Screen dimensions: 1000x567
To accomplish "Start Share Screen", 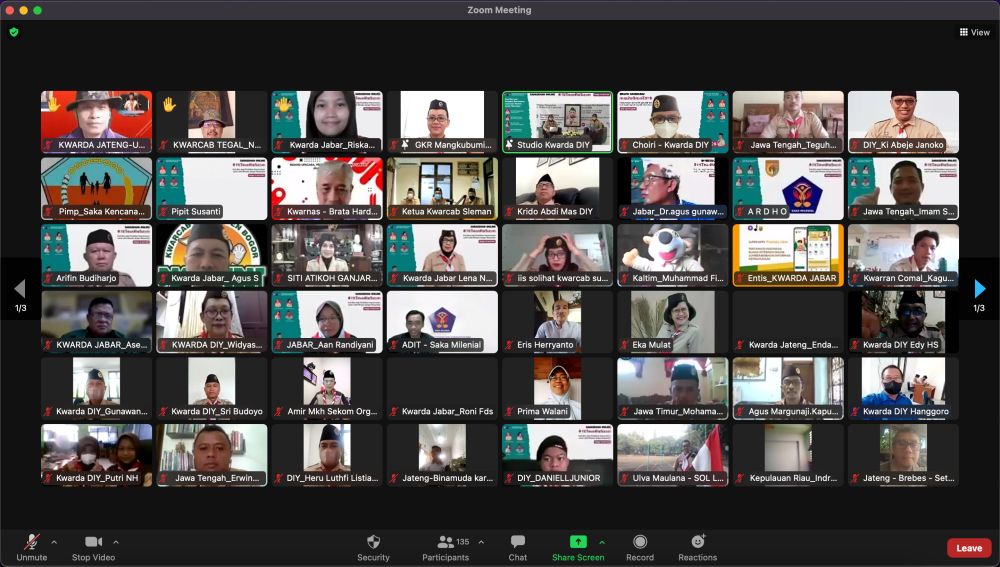I will point(578,547).
